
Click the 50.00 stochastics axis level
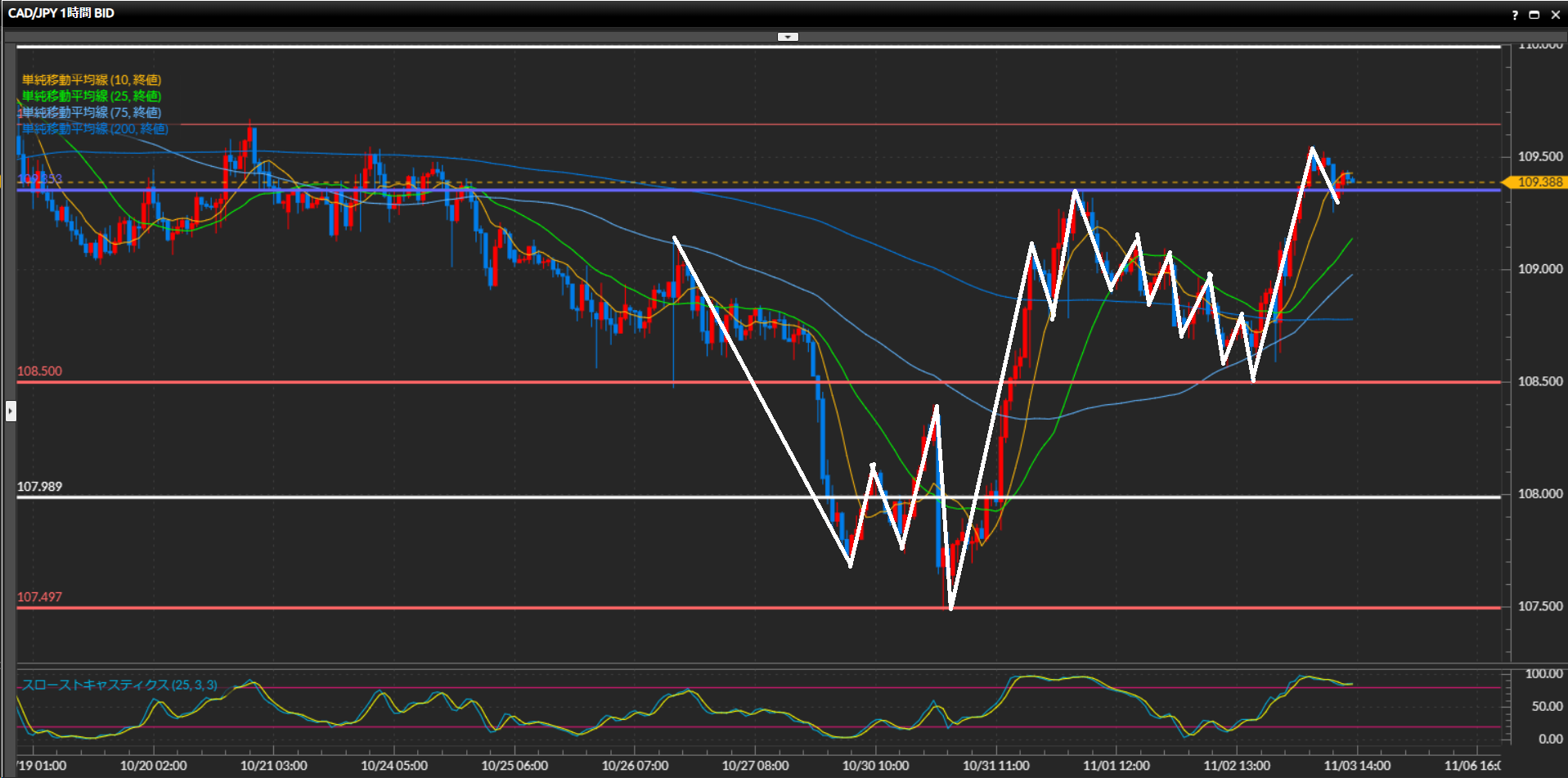coord(1547,706)
